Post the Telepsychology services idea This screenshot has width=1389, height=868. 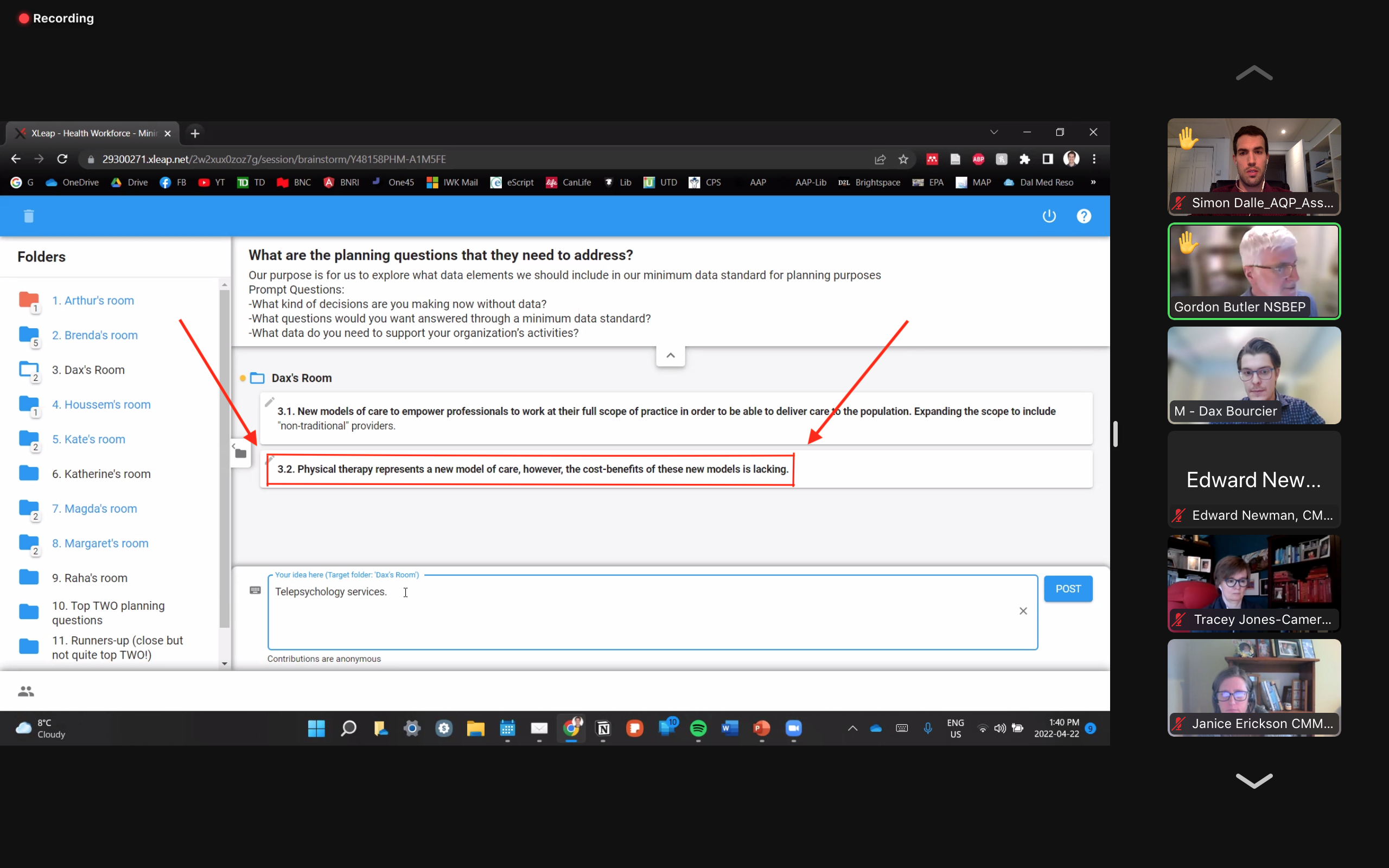pyautogui.click(x=1068, y=589)
